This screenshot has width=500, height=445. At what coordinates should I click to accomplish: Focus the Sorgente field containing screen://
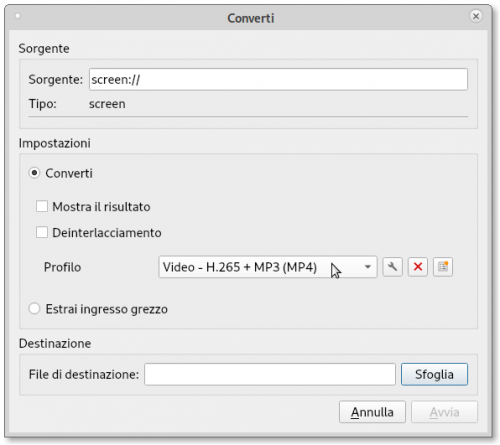click(x=278, y=79)
